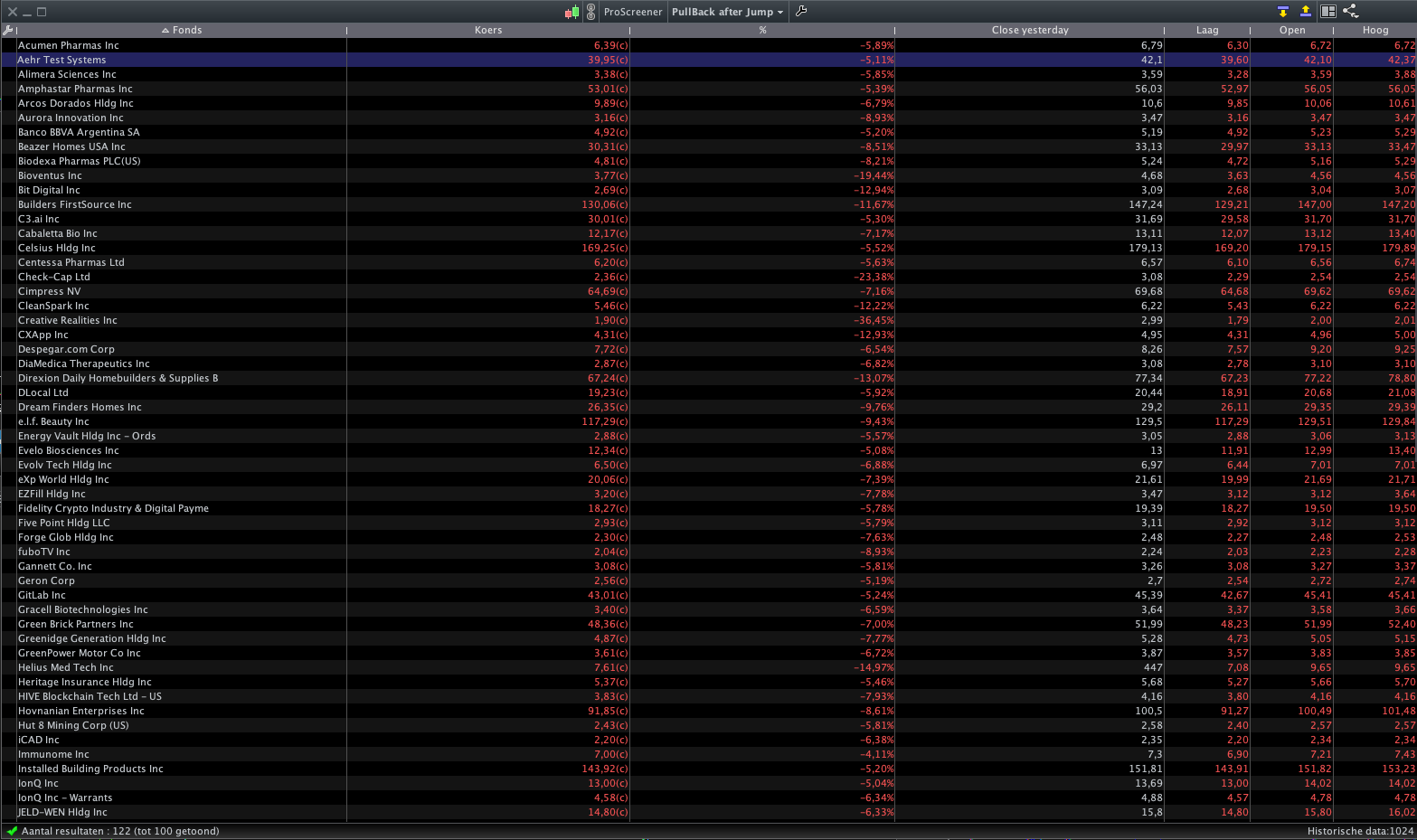Select the Despegar.com Corp row
The height and width of the screenshot is (840, 1417).
pos(708,349)
